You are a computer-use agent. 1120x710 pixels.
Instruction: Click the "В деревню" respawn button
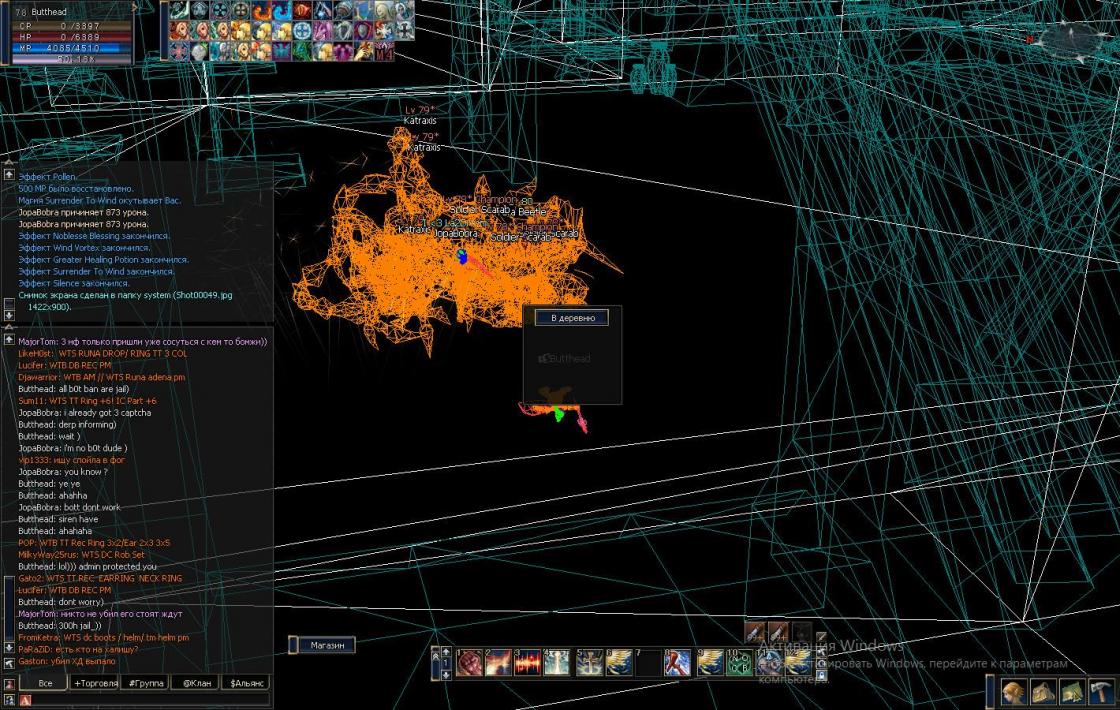point(572,318)
